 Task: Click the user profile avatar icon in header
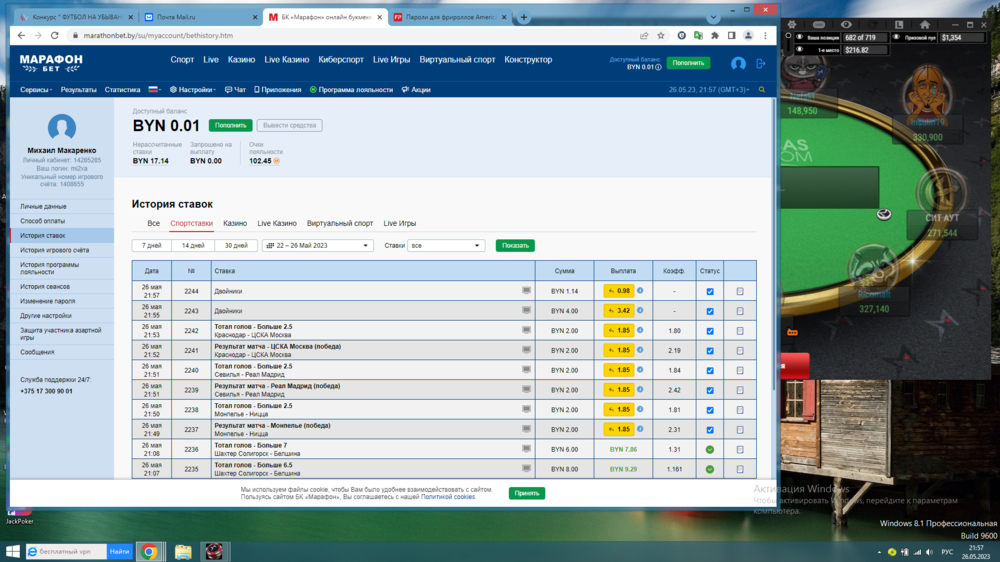coord(738,63)
